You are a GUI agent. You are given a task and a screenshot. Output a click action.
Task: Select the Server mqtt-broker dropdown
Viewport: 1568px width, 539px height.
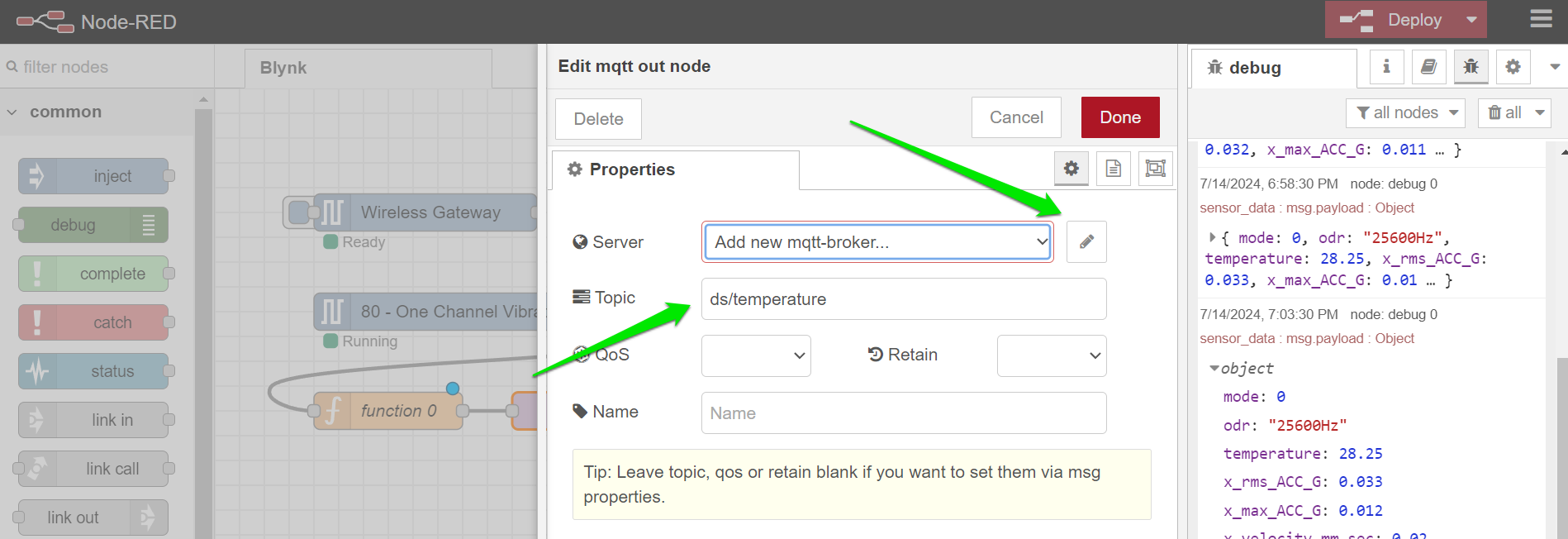tap(877, 241)
